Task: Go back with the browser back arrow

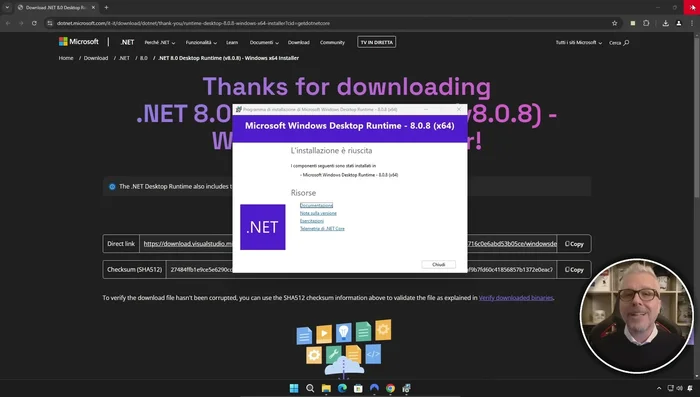Action: click(x=8, y=23)
